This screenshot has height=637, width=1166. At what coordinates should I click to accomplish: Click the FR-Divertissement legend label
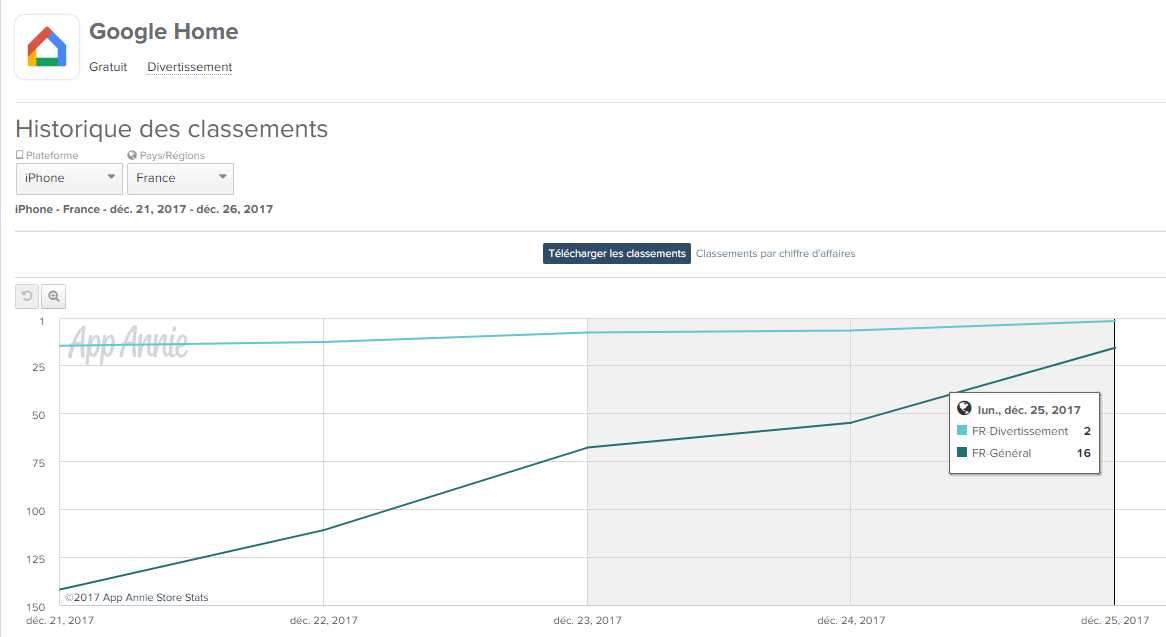(x=1020, y=431)
